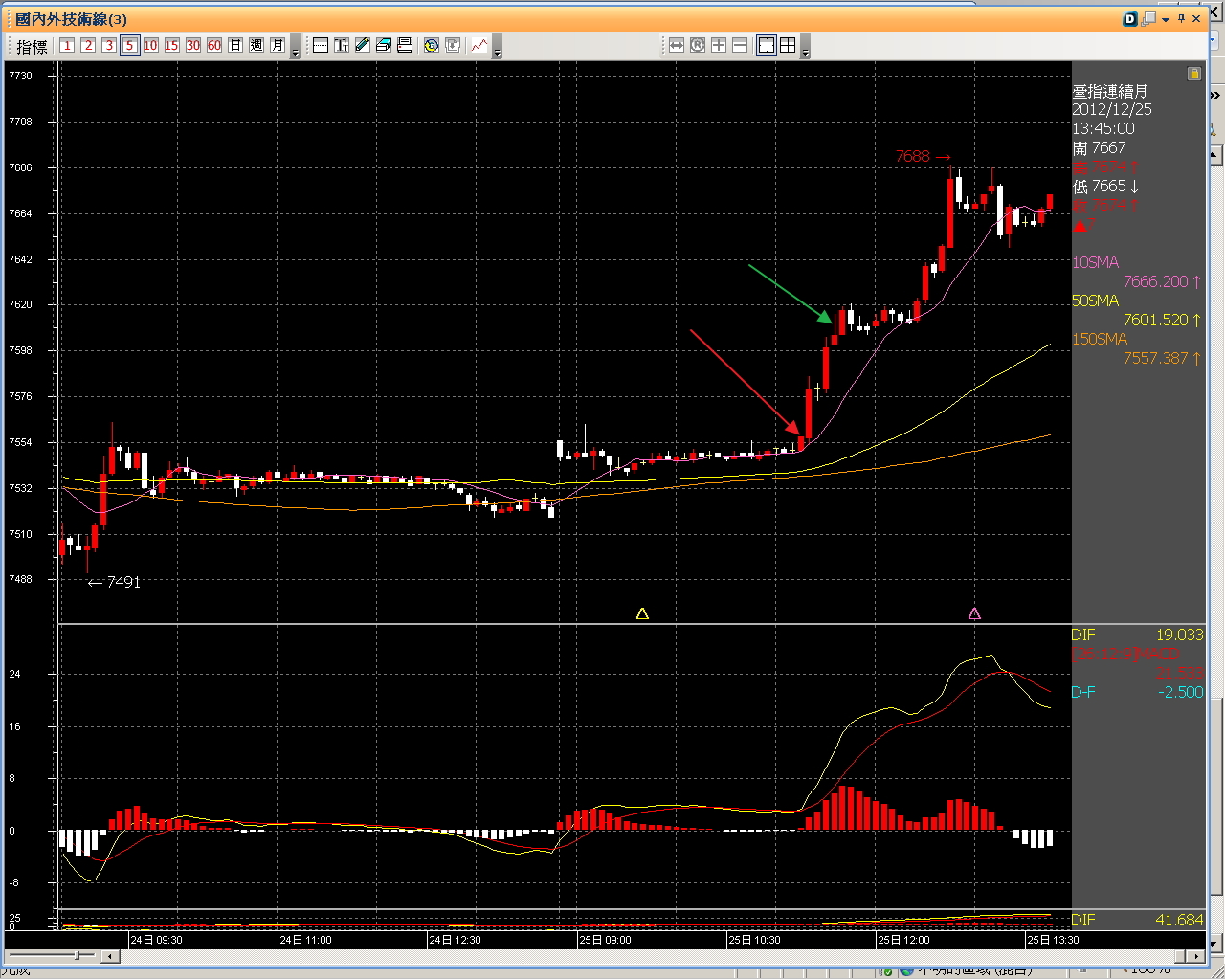Click the reset view R icon

click(698, 45)
